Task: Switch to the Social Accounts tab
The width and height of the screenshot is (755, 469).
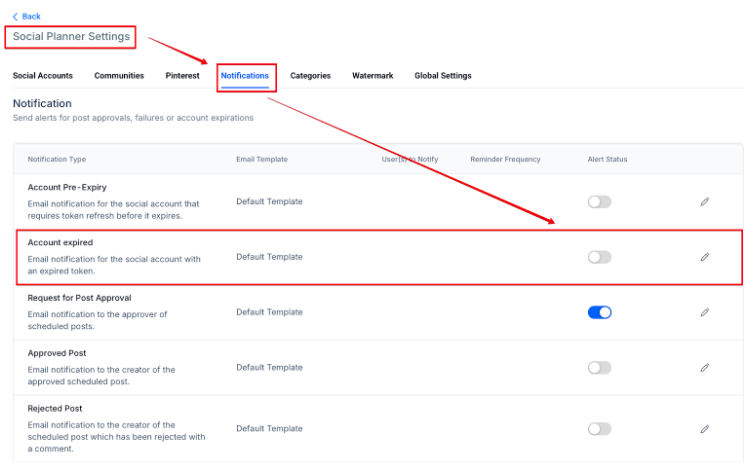Action: (42, 76)
